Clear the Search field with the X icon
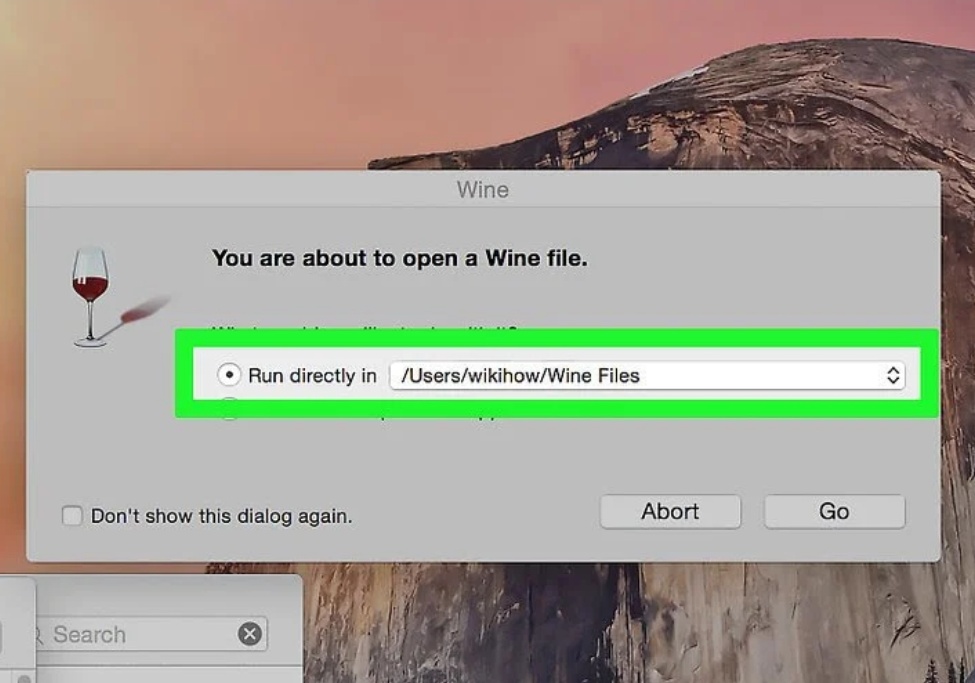The width and height of the screenshot is (975, 683). 250,634
